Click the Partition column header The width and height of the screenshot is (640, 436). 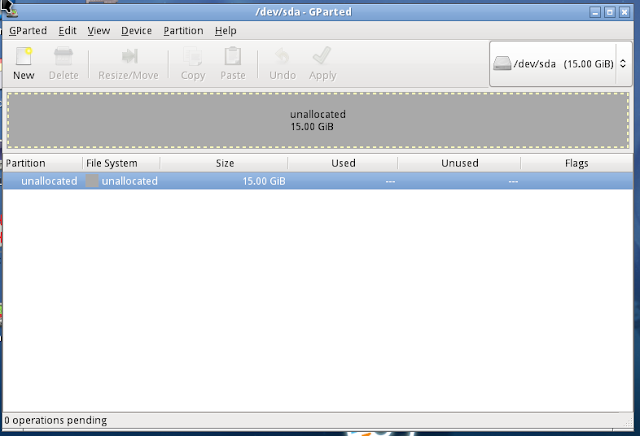pyautogui.click(x=42, y=163)
